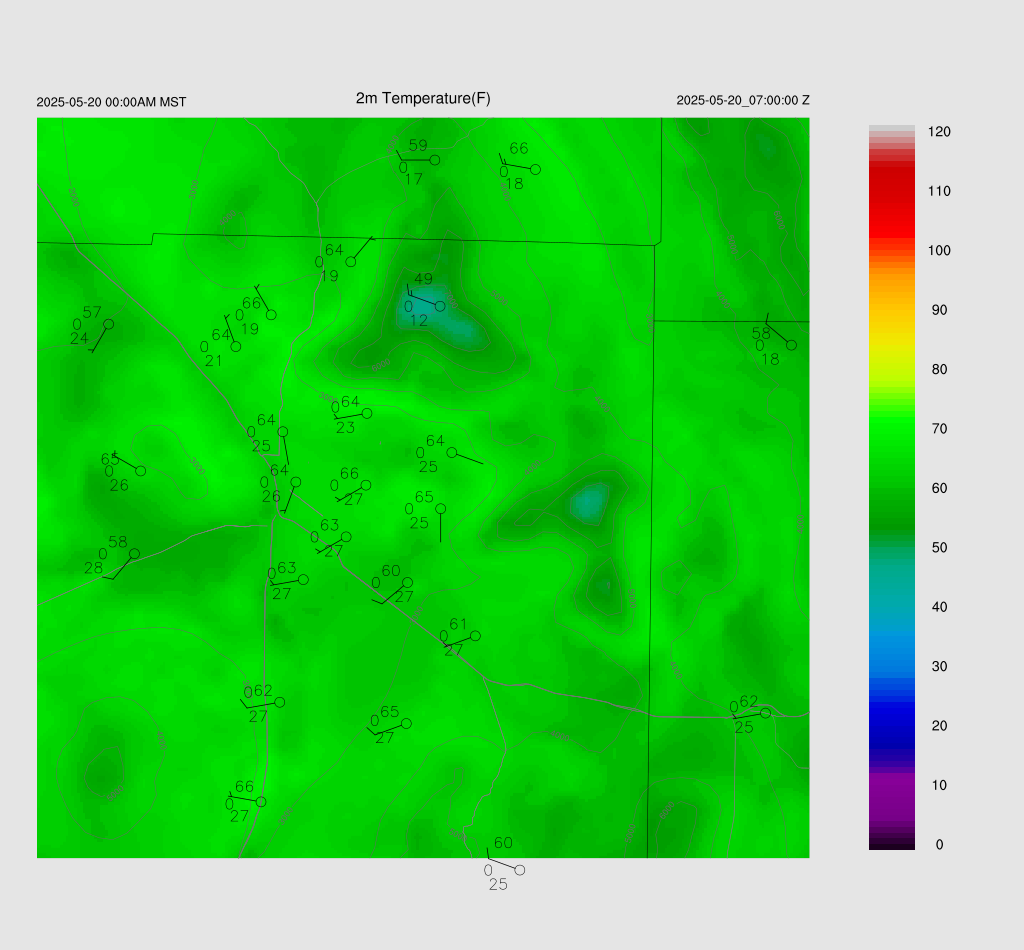
Task: Click the 30 tick label on colorbar
Action: click(x=939, y=667)
